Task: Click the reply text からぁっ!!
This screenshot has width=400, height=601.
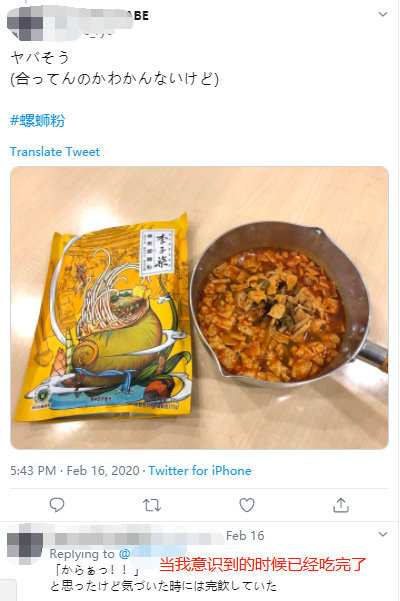Action: pos(97,570)
